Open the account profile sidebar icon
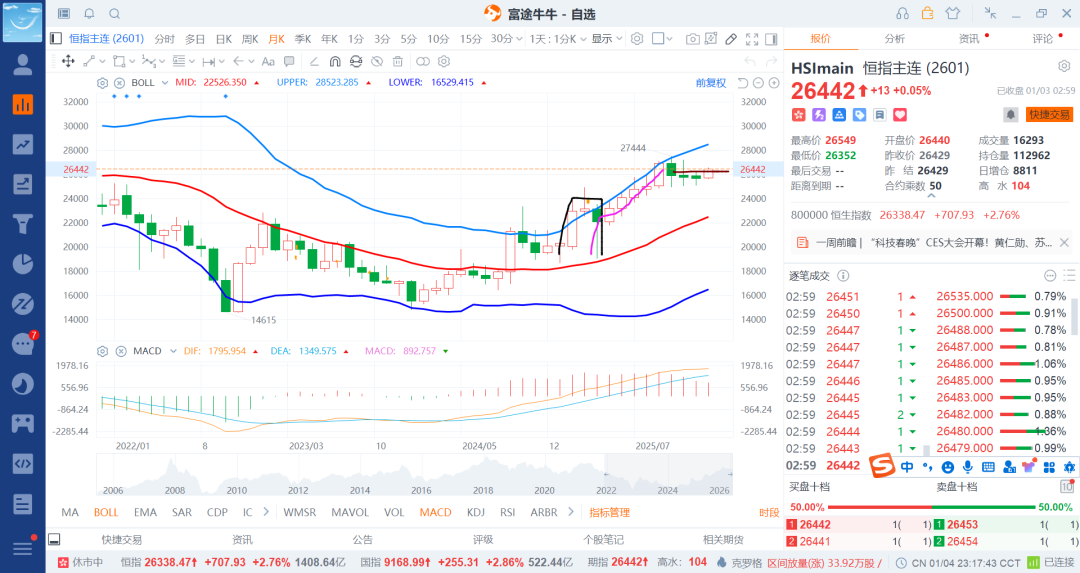The height and width of the screenshot is (573, 1080). point(23,65)
